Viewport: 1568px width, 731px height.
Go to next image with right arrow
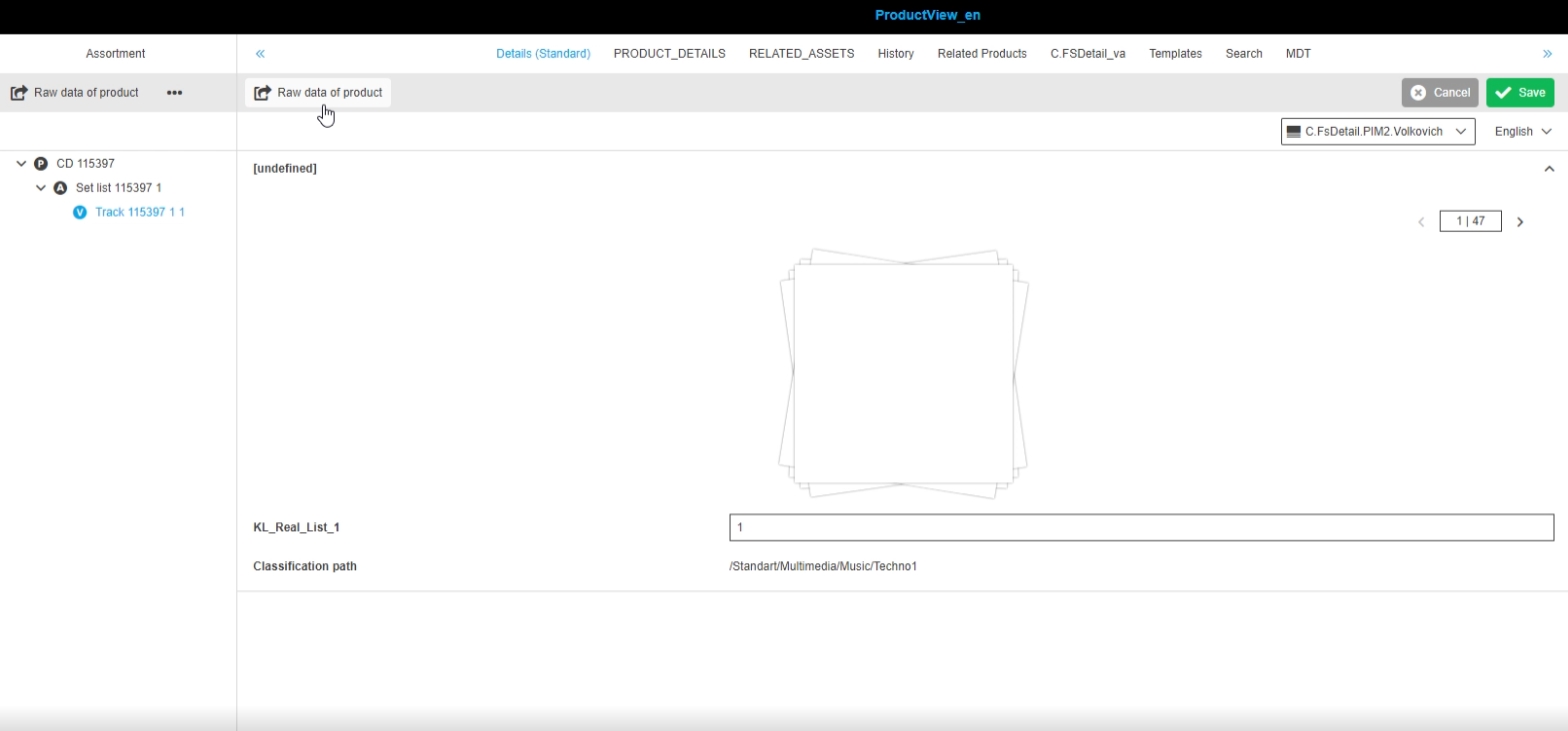(x=1520, y=222)
